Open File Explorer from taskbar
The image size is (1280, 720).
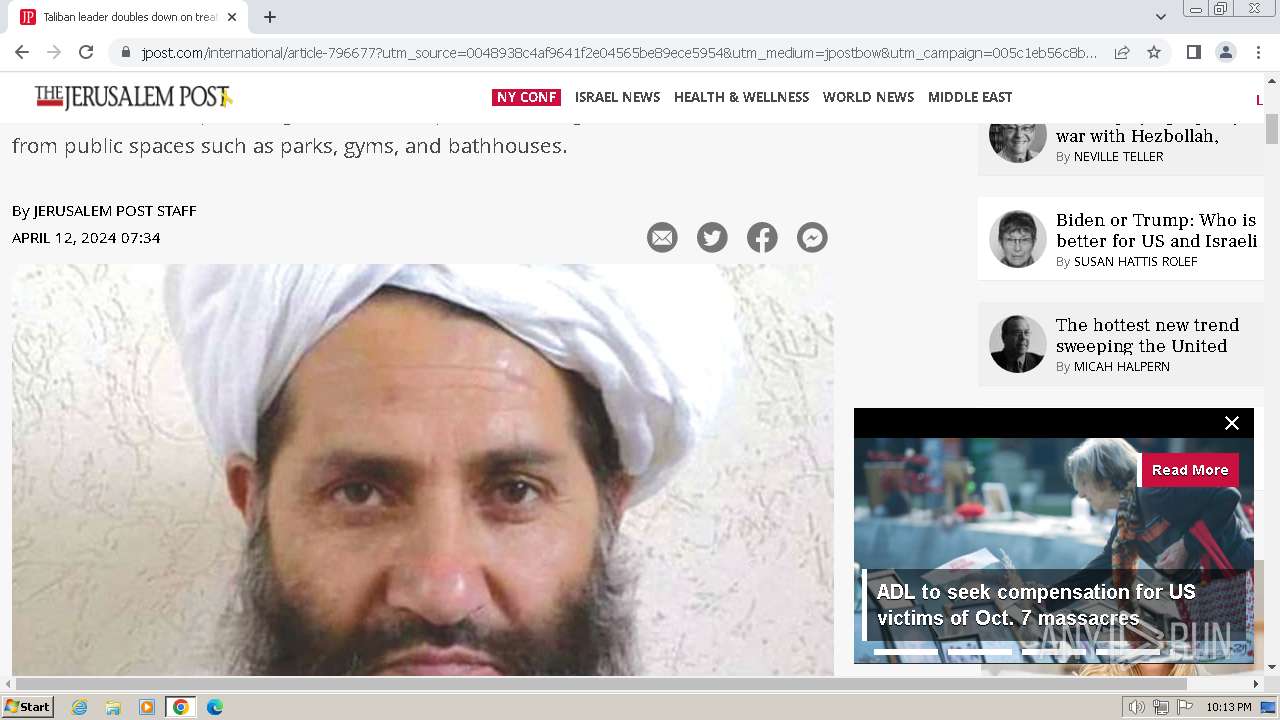click(x=113, y=707)
